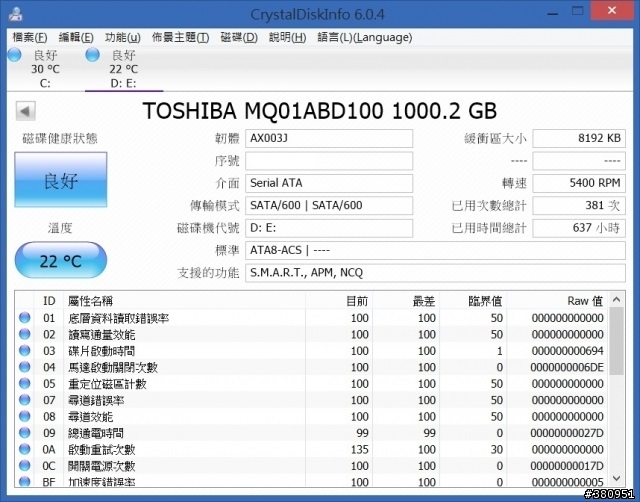Click the blue status dot for attribute 01
Screen dimensions: 640x502
click(x=24, y=318)
